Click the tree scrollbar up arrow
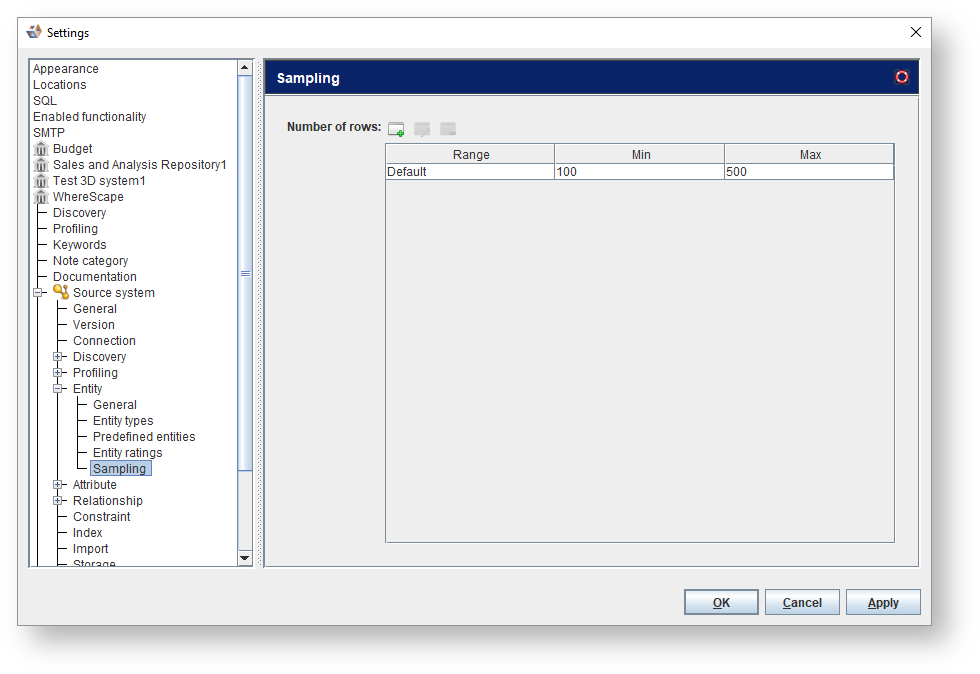This screenshot has width=980, height=674. coord(245,68)
